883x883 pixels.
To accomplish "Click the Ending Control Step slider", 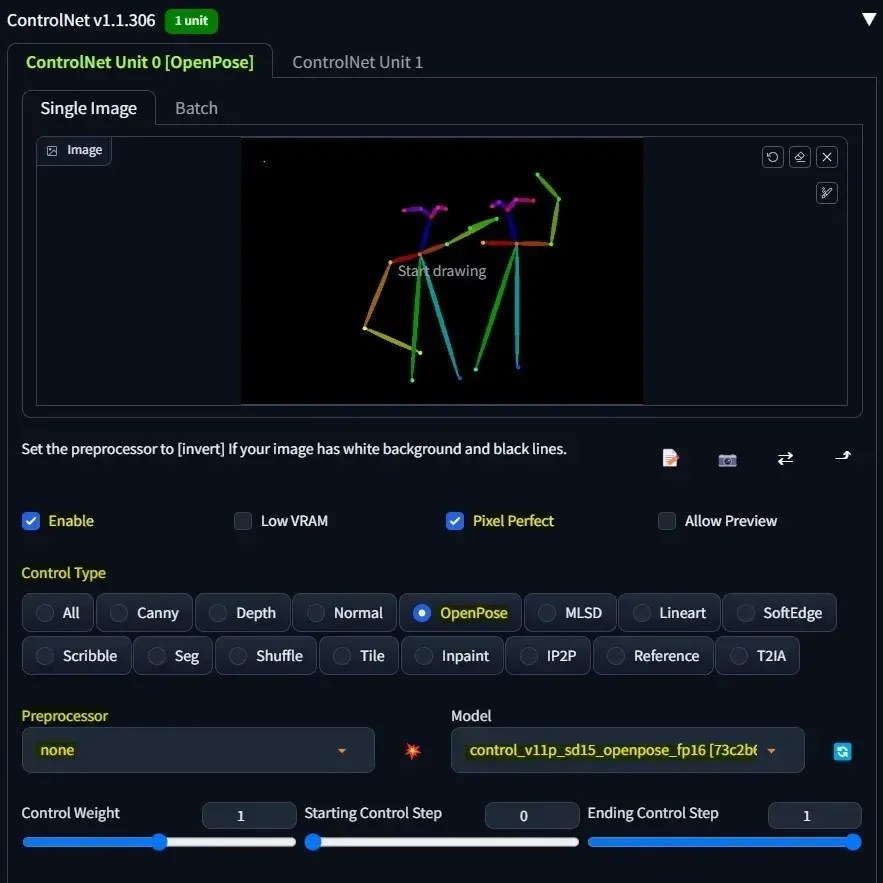I will coord(722,842).
